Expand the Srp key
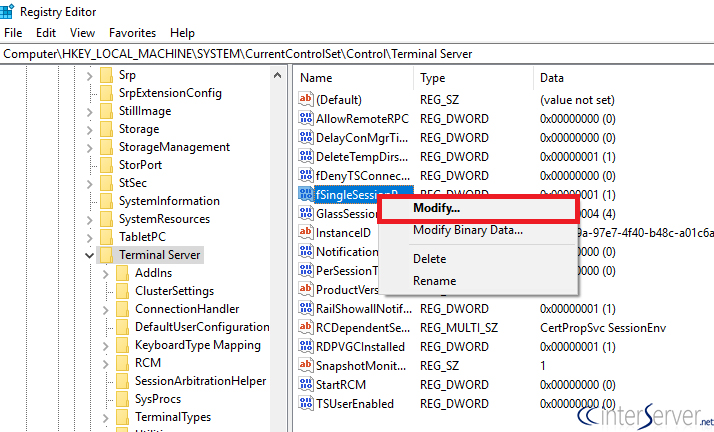Screen dimensions: 714x432 90,76
